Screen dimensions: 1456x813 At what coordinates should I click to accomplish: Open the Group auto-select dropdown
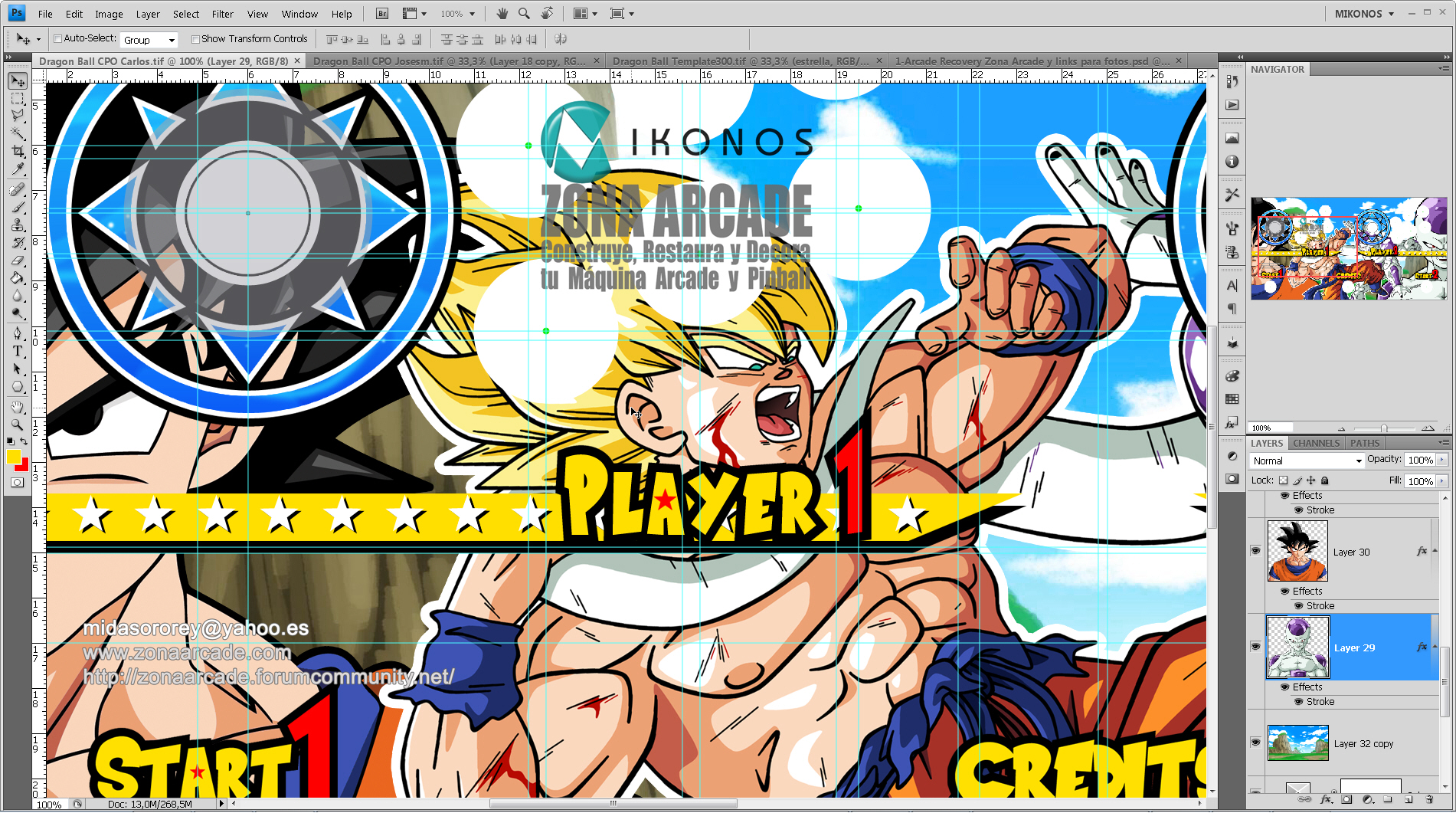coord(149,40)
